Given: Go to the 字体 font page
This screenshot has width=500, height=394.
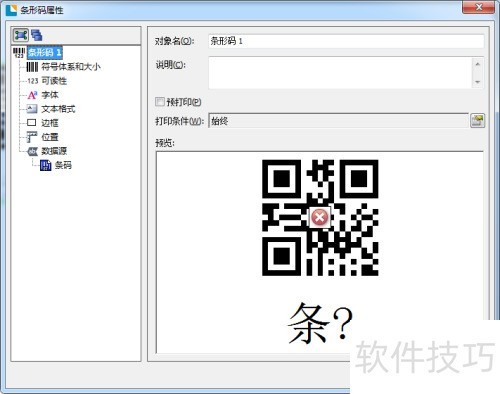Looking at the screenshot, I should 50,95.
